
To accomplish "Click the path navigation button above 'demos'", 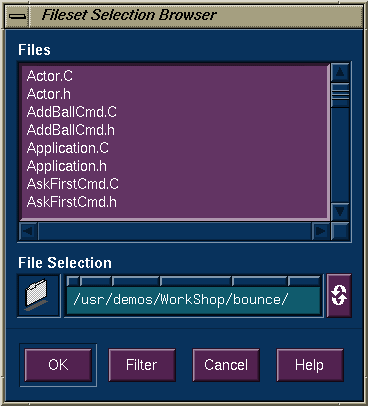I will tap(136, 281).
